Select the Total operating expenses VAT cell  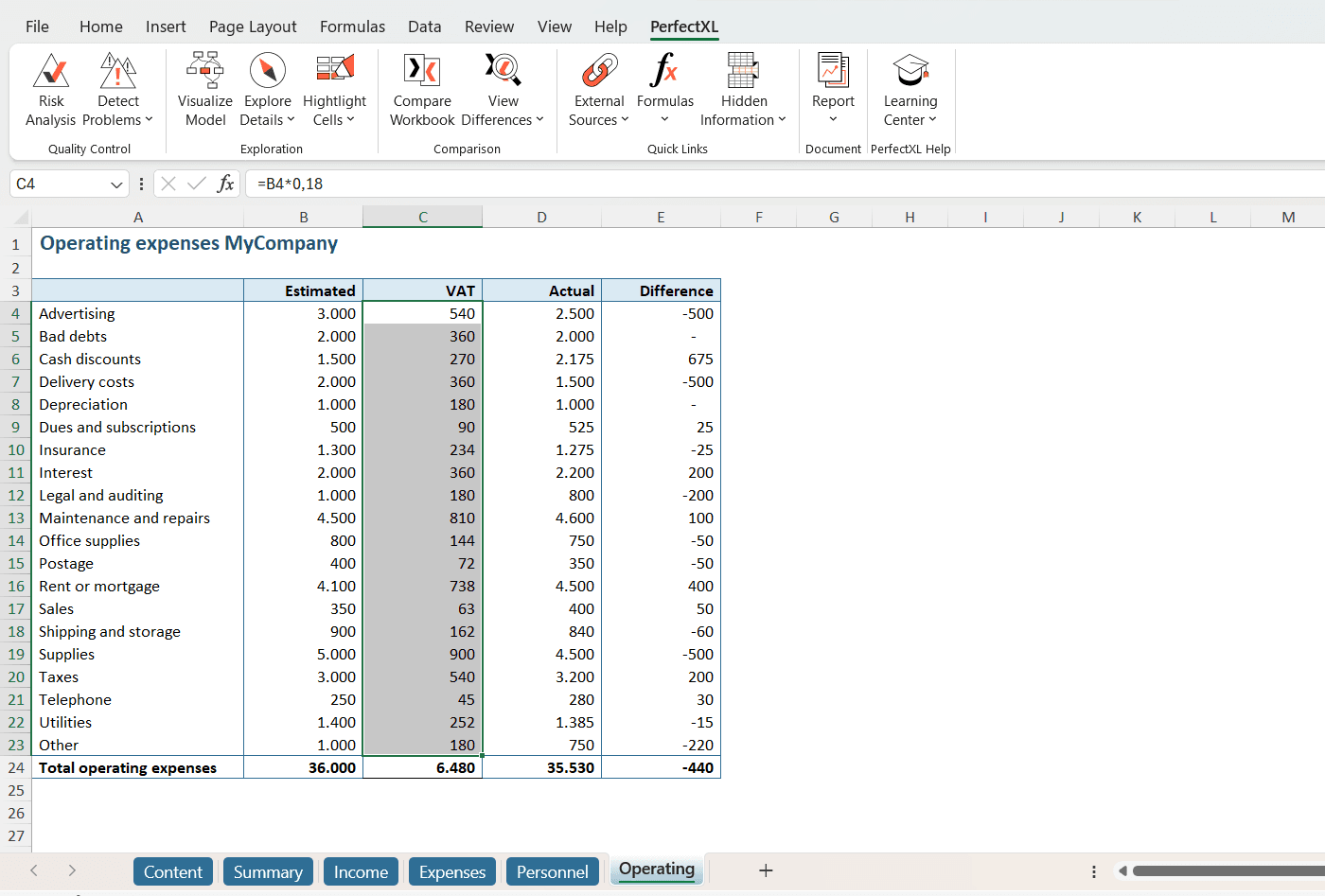tap(423, 767)
